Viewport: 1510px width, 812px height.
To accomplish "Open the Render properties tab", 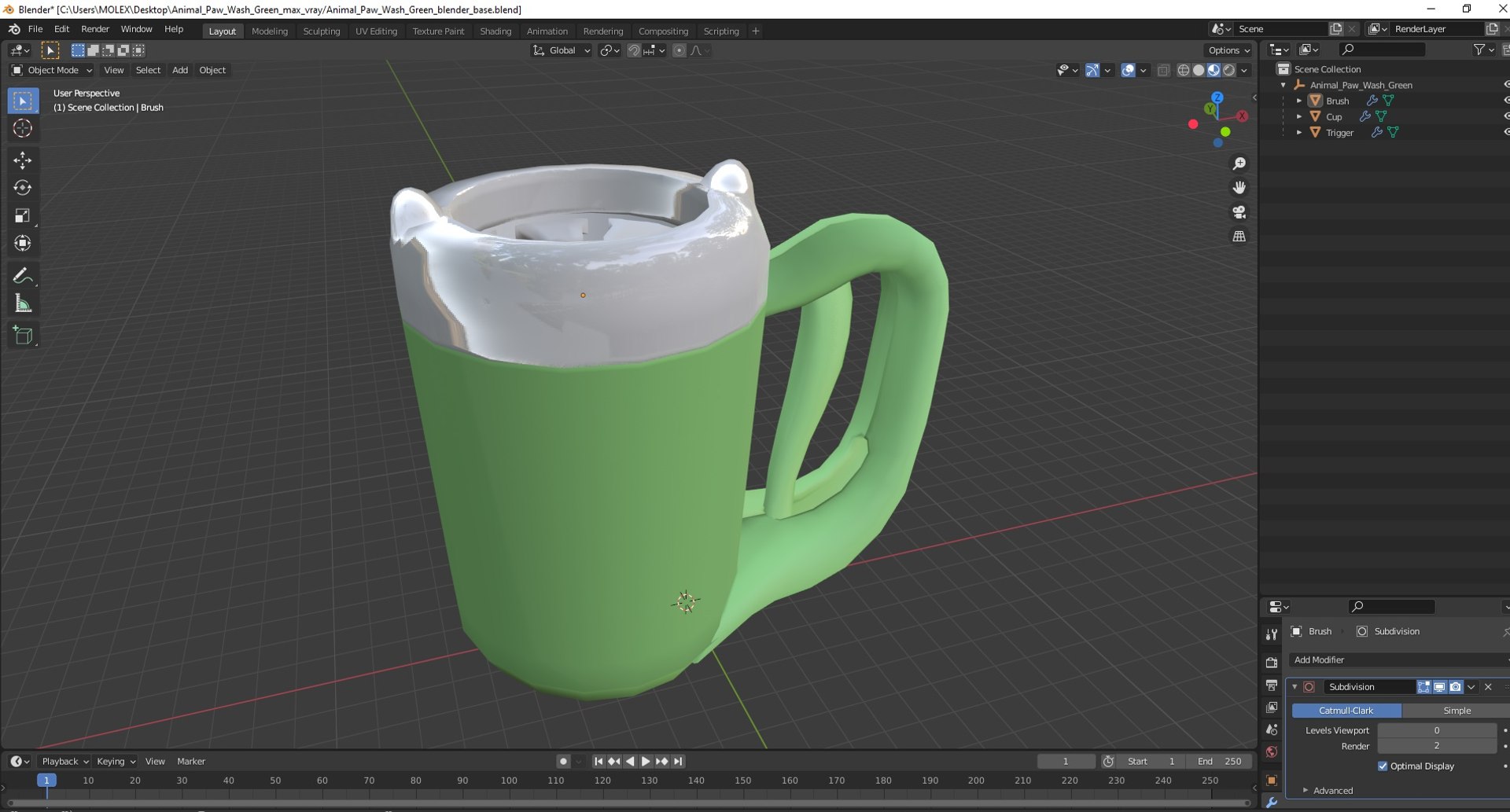I will point(1271,663).
